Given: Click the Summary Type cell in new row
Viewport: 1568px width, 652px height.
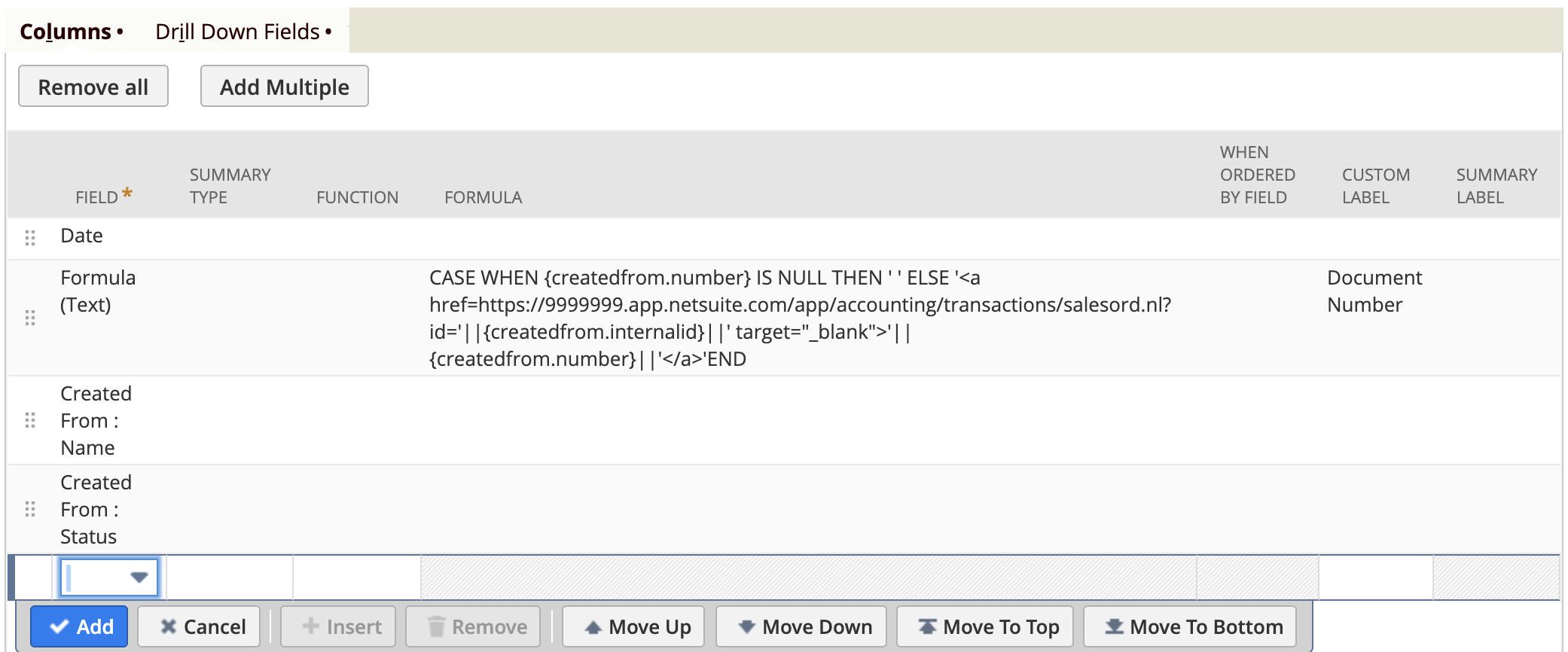Looking at the screenshot, I should click(230, 577).
